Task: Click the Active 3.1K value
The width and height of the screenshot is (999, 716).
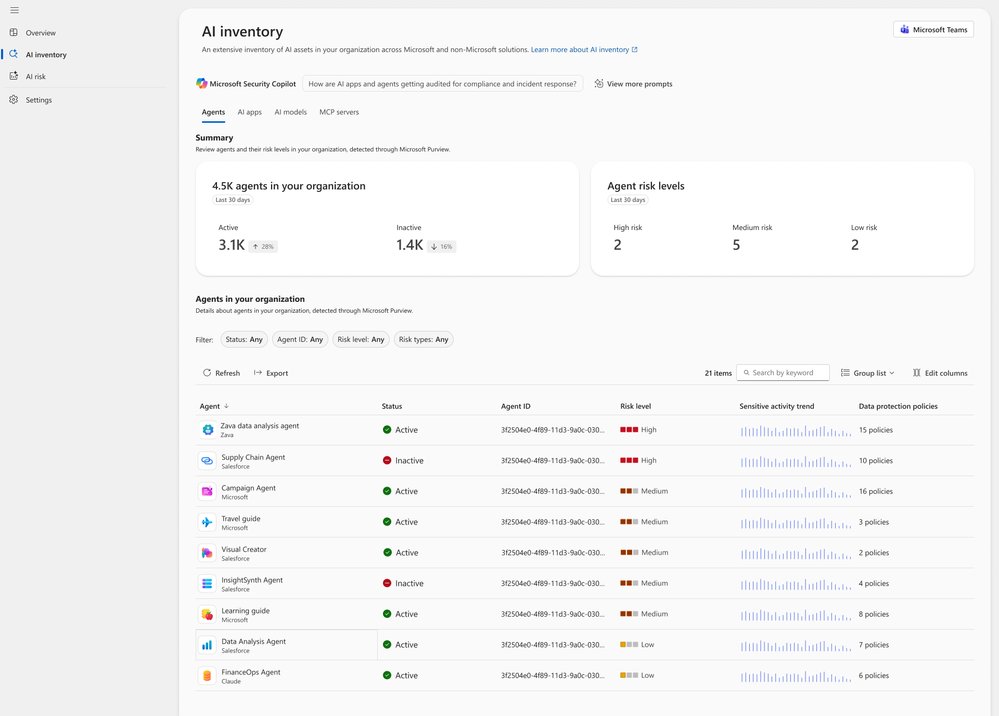Action: pos(232,245)
